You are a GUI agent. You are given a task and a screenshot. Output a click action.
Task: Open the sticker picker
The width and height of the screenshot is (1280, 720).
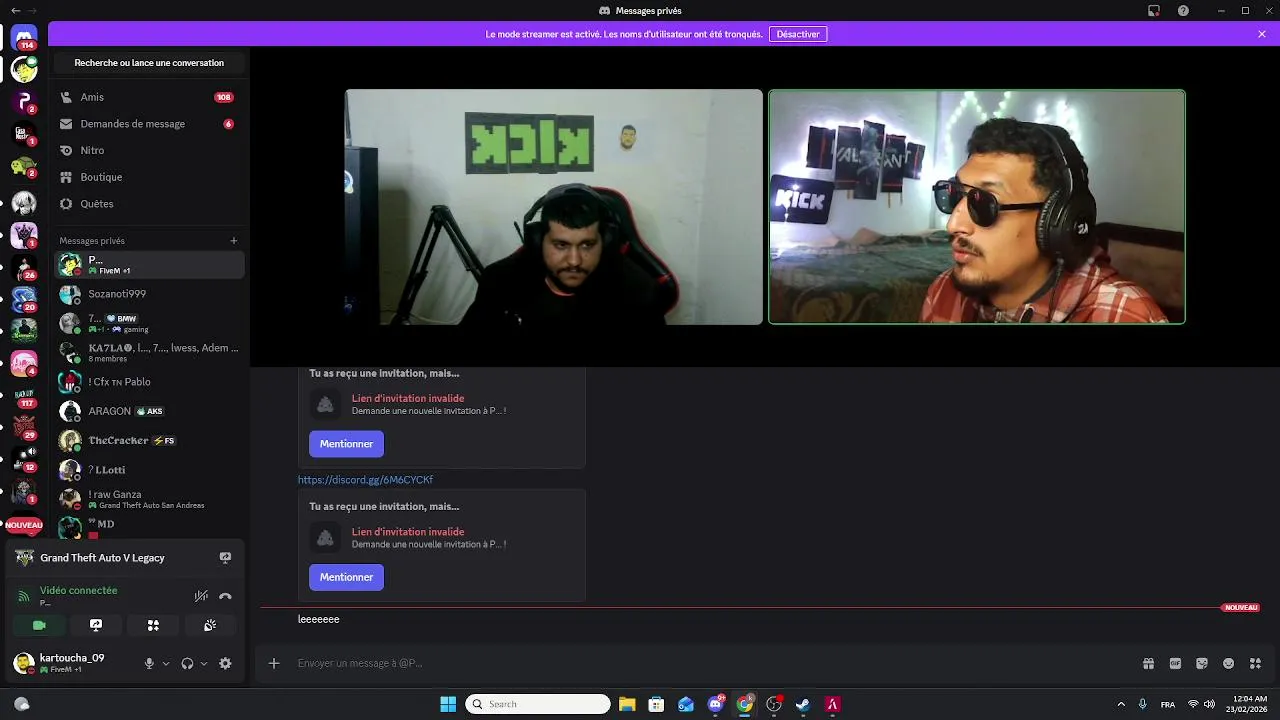pyautogui.click(x=1202, y=663)
